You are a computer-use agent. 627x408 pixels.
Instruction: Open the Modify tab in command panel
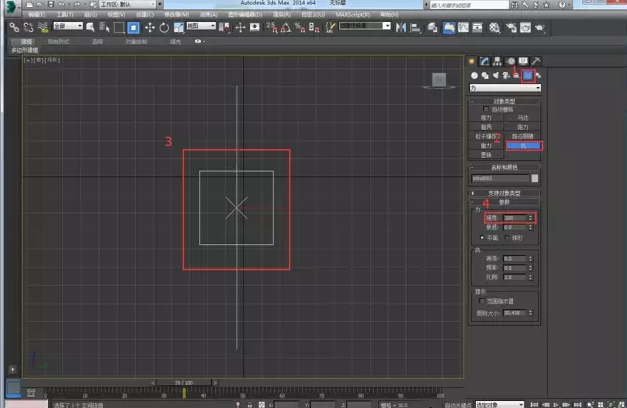pos(485,61)
